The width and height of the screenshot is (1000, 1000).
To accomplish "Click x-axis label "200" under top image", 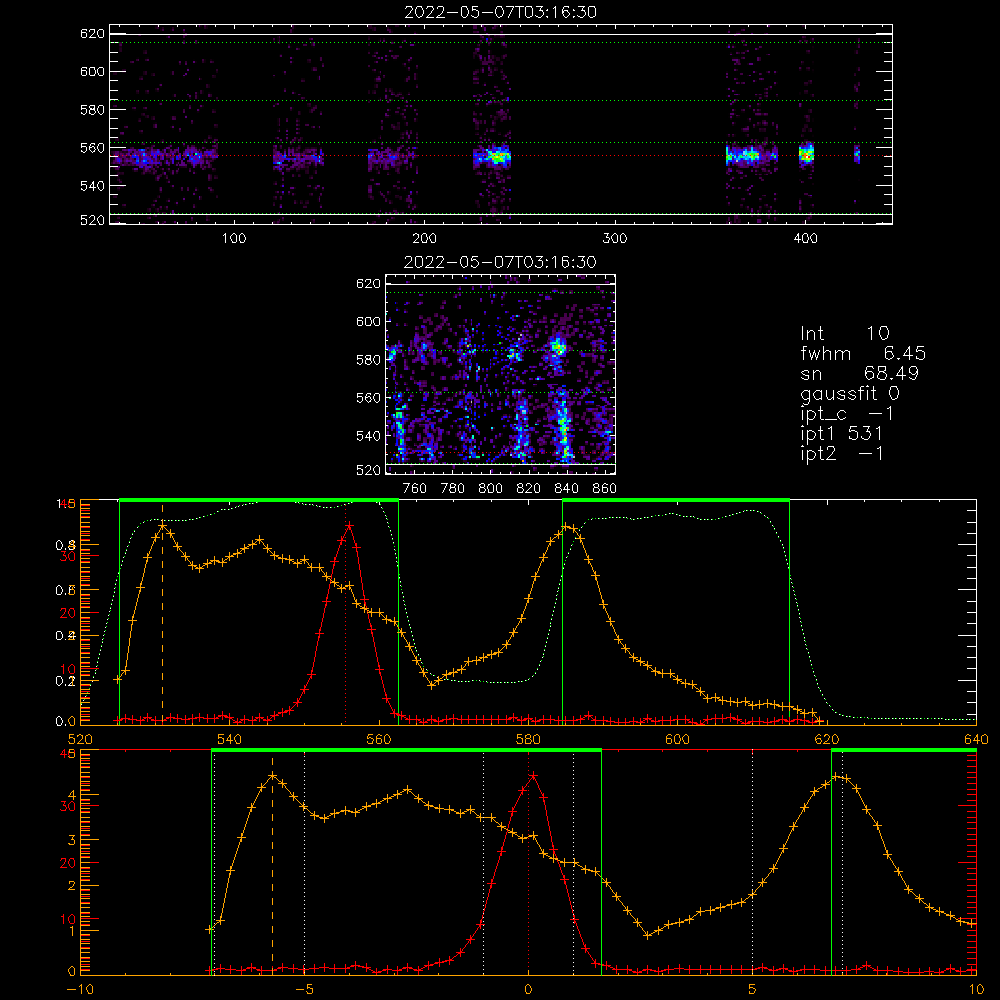I will pos(424,239).
